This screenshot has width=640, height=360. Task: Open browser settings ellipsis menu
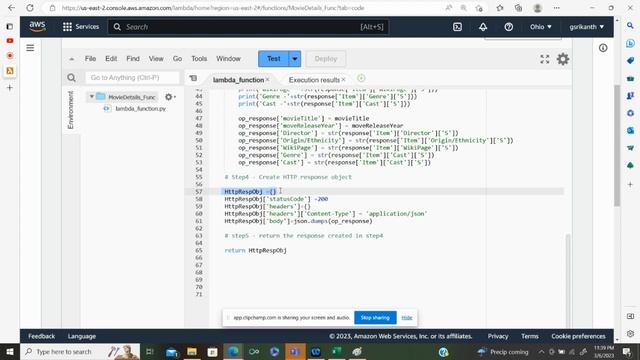pos(557,8)
